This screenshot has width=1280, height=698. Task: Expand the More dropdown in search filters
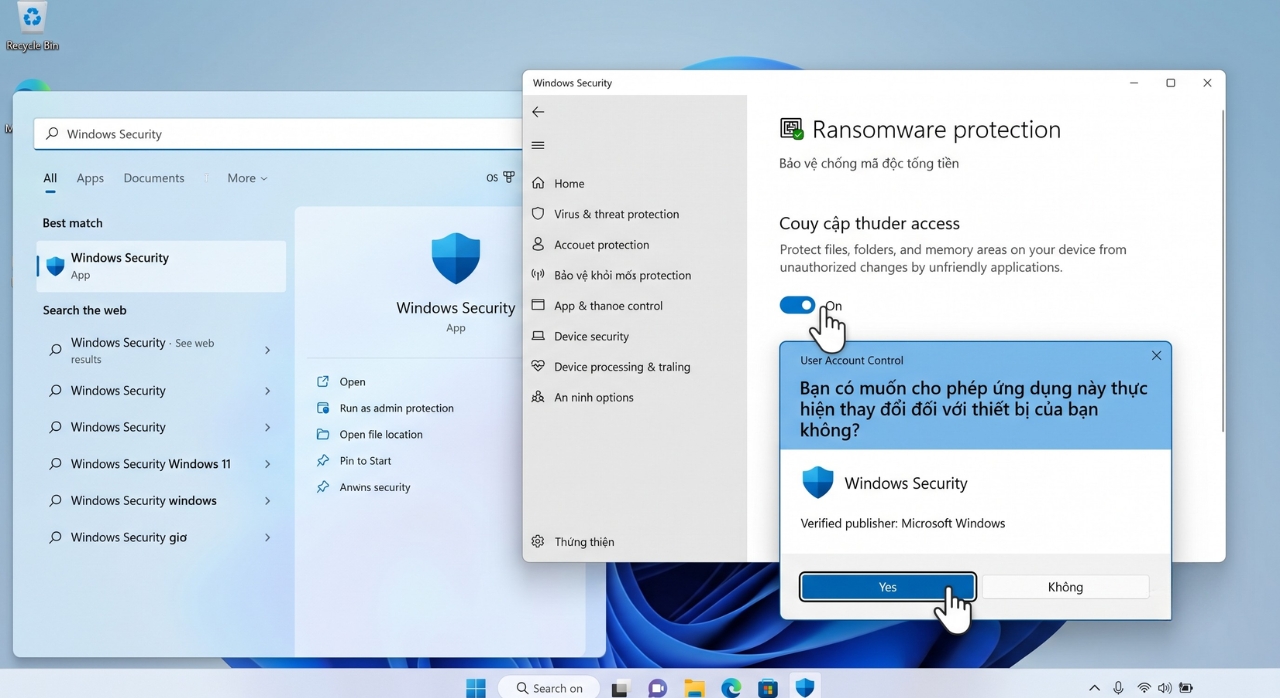[x=247, y=178]
